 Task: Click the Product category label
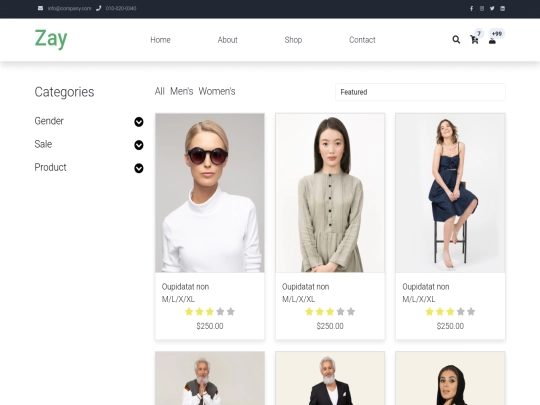click(x=50, y=167)
